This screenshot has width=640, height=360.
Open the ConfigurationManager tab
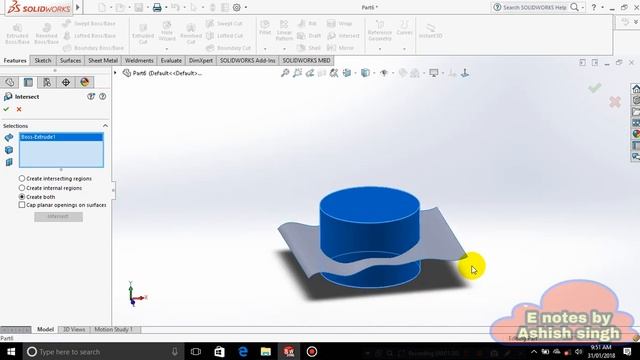click(47, 82)
